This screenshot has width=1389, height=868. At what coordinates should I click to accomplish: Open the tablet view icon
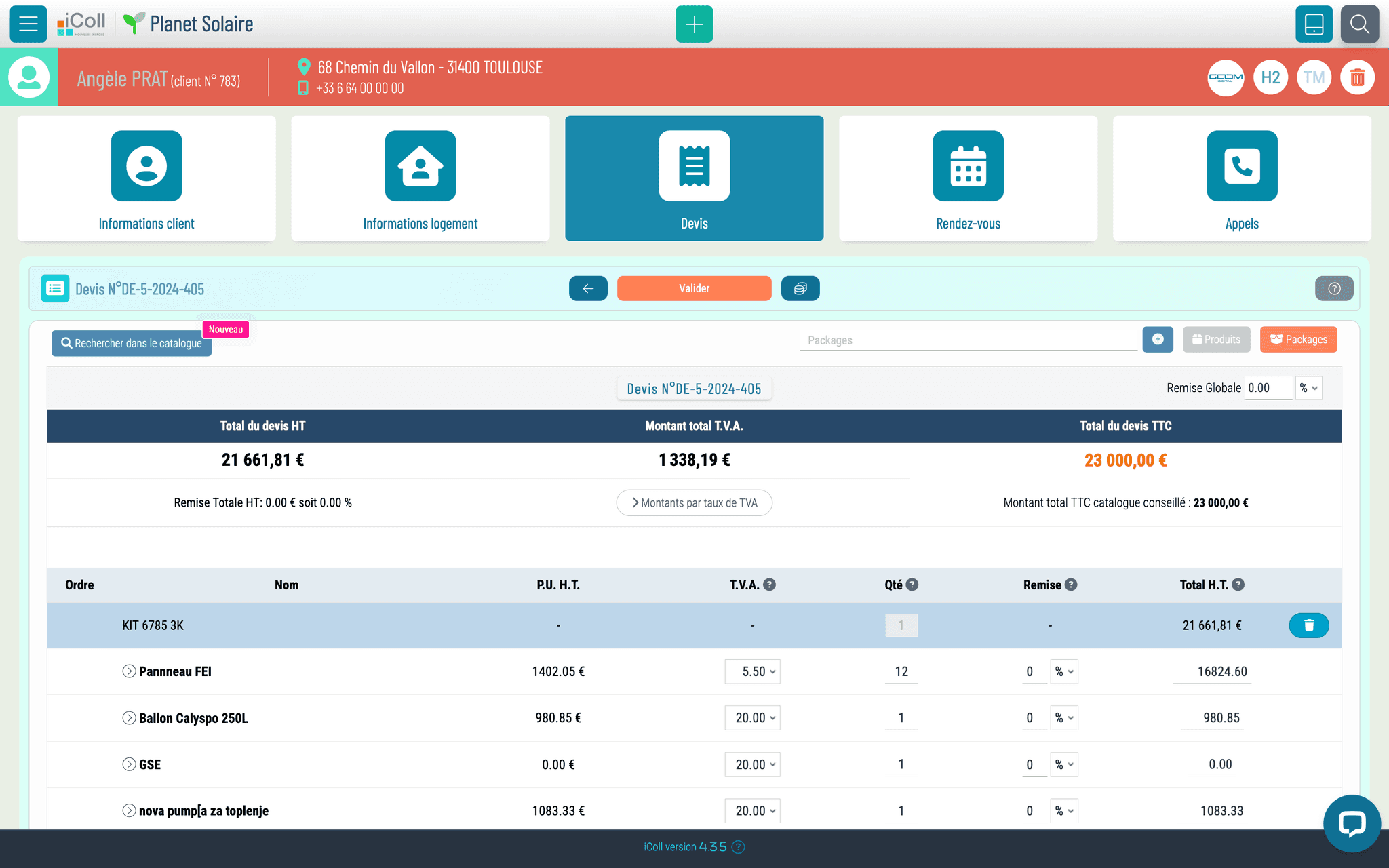(1314, 24)
